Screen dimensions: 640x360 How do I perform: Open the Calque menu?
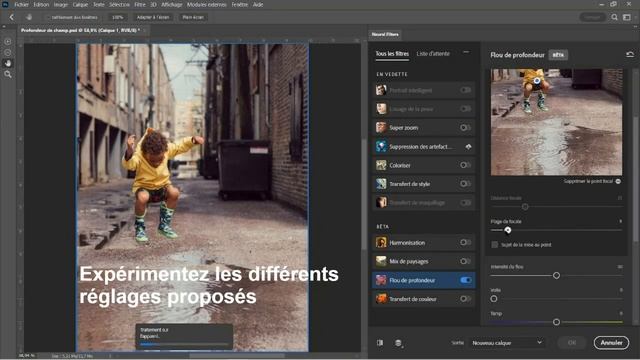point(80,4)
